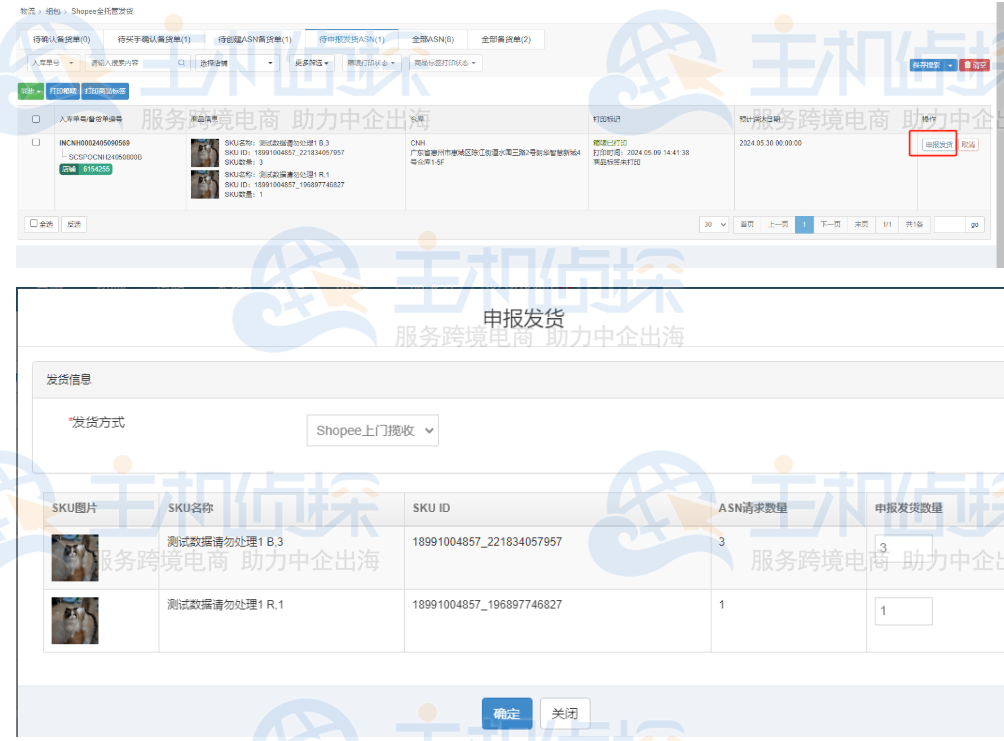Click the search magnifier icon in the search box
1004x741 pixels.
(181, 63)
